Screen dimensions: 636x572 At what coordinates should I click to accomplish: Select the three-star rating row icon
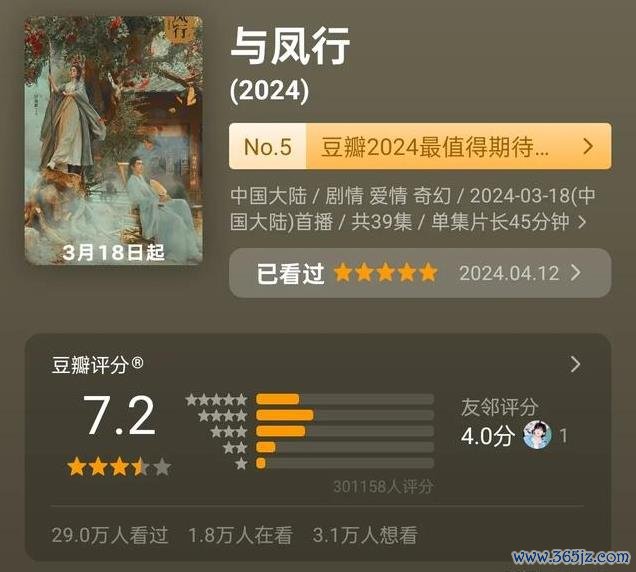[229, 431]
